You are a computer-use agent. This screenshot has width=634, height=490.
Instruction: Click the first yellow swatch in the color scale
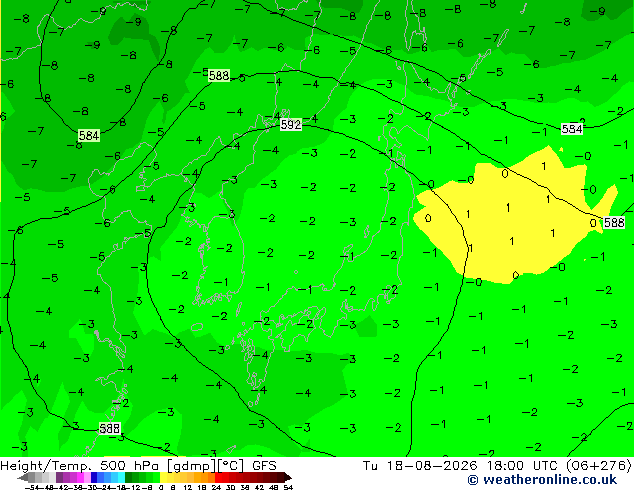click(163, 477)
